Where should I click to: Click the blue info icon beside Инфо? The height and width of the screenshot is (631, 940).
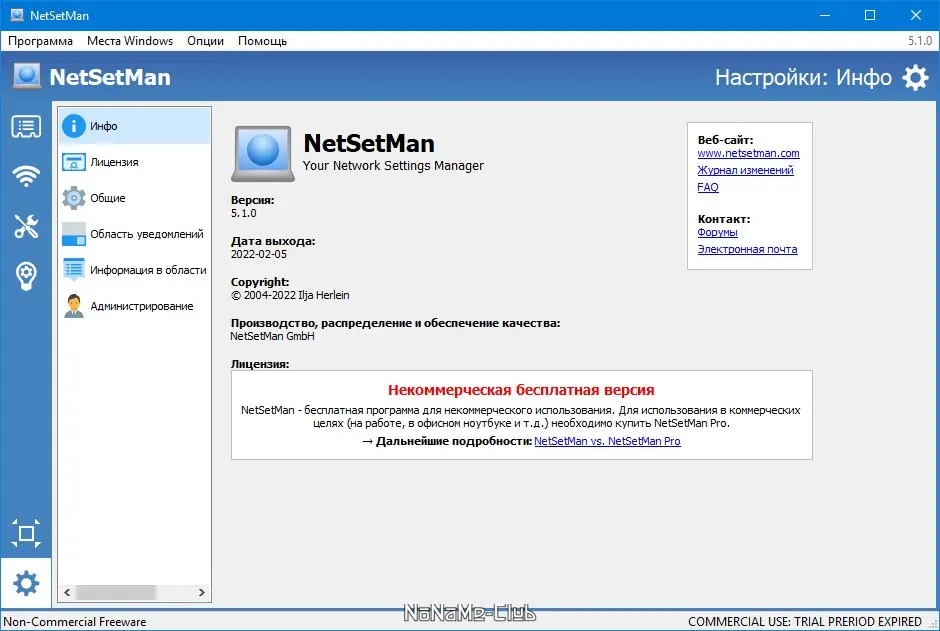point(74,126)
